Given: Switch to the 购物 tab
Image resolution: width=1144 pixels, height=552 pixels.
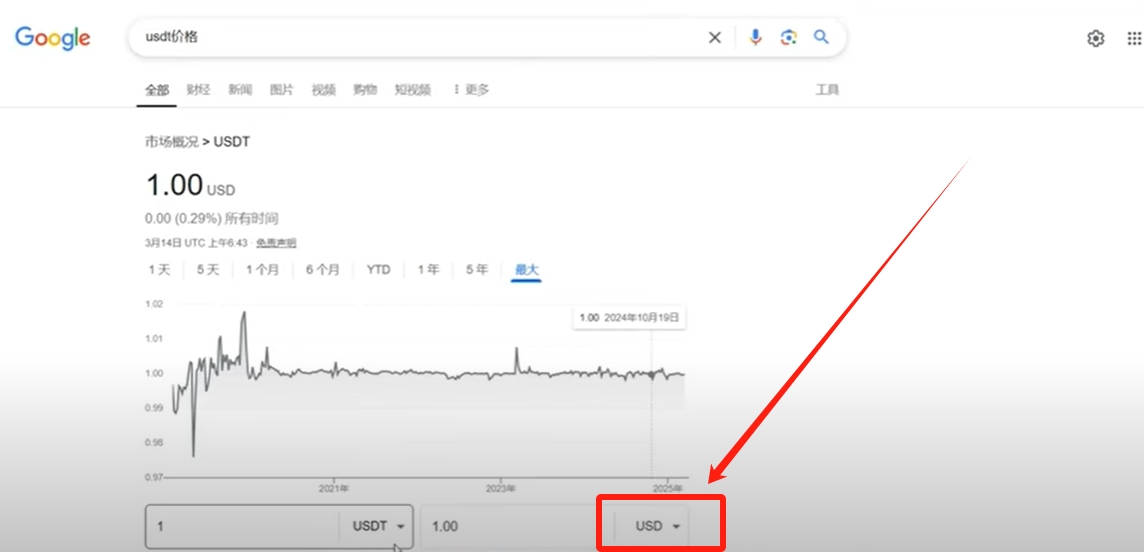Looking at the screenshot, I should click(365, 90).
